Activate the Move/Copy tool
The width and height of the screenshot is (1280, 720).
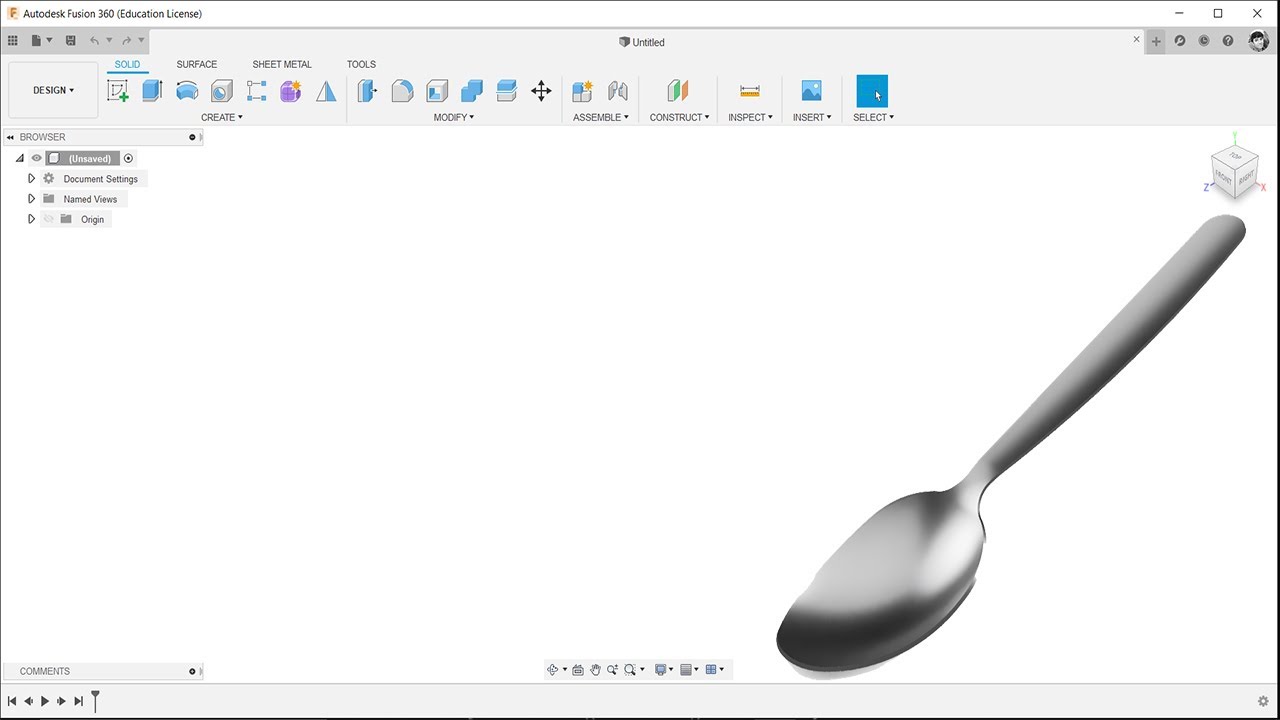tap(541, 91)
